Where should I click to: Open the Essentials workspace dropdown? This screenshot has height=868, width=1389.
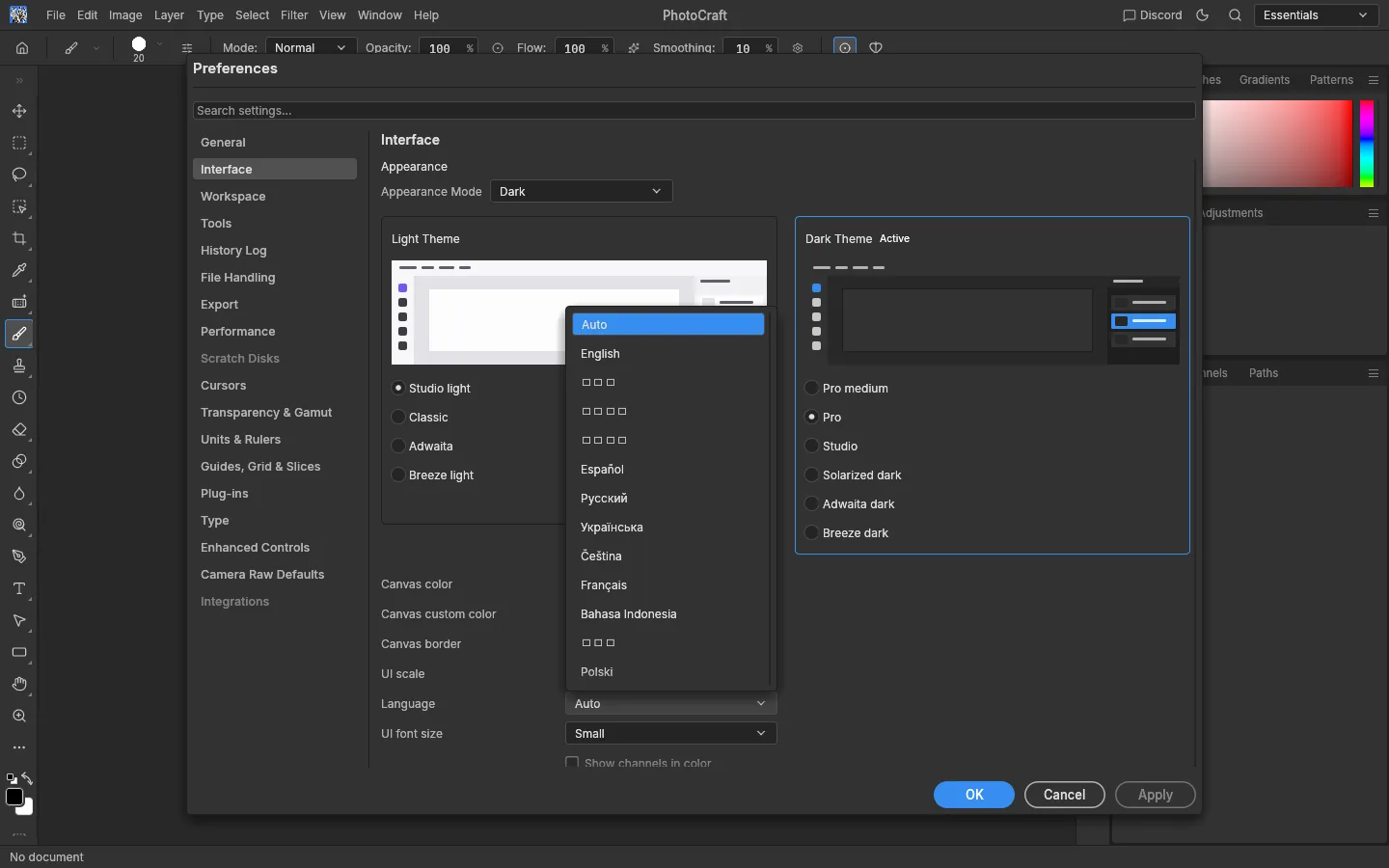(1316, 15)
